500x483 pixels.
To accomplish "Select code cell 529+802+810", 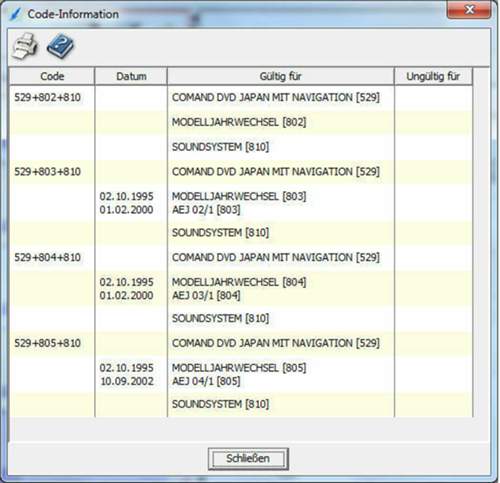I will point(48,97).
